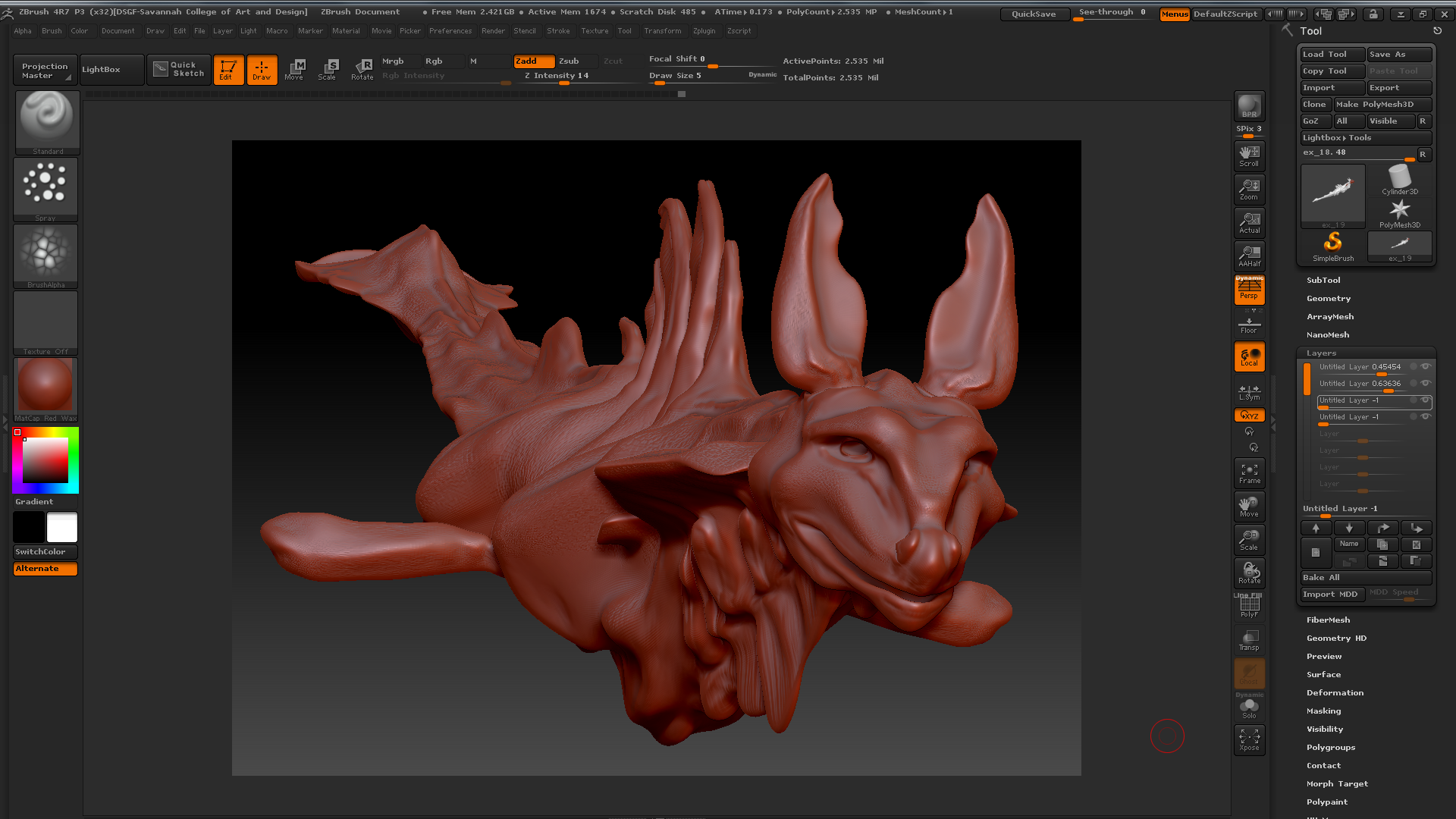The width and height of the screenshot is (1456, 819).
Task: Open the Zplugin menu
Action: coord(704,31)
